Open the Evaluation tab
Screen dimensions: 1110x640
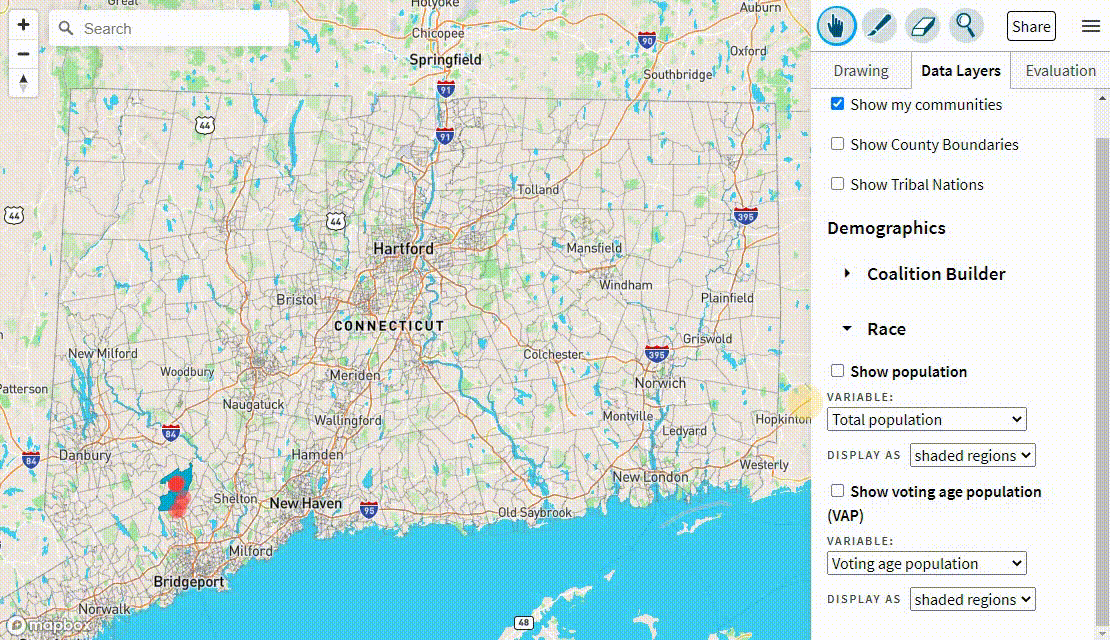[1060, 70]
